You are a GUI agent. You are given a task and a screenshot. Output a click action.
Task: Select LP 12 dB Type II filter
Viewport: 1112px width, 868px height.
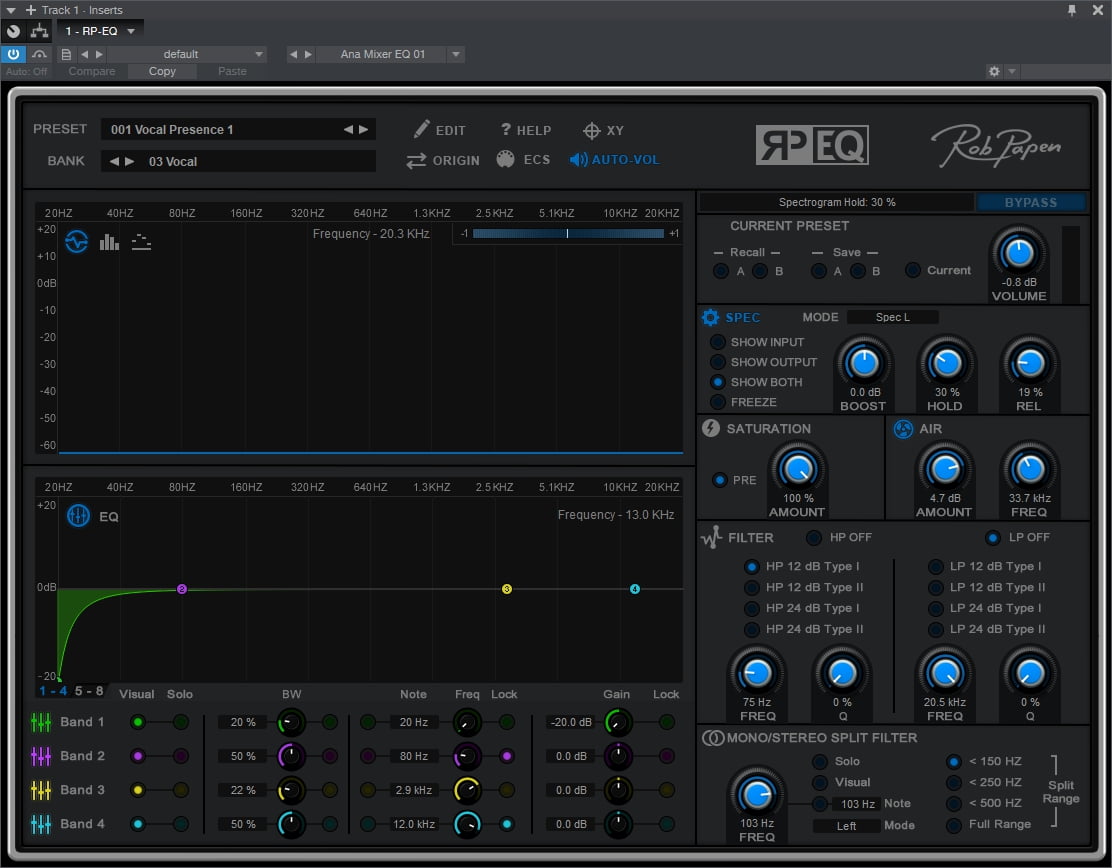click(935, 587)
